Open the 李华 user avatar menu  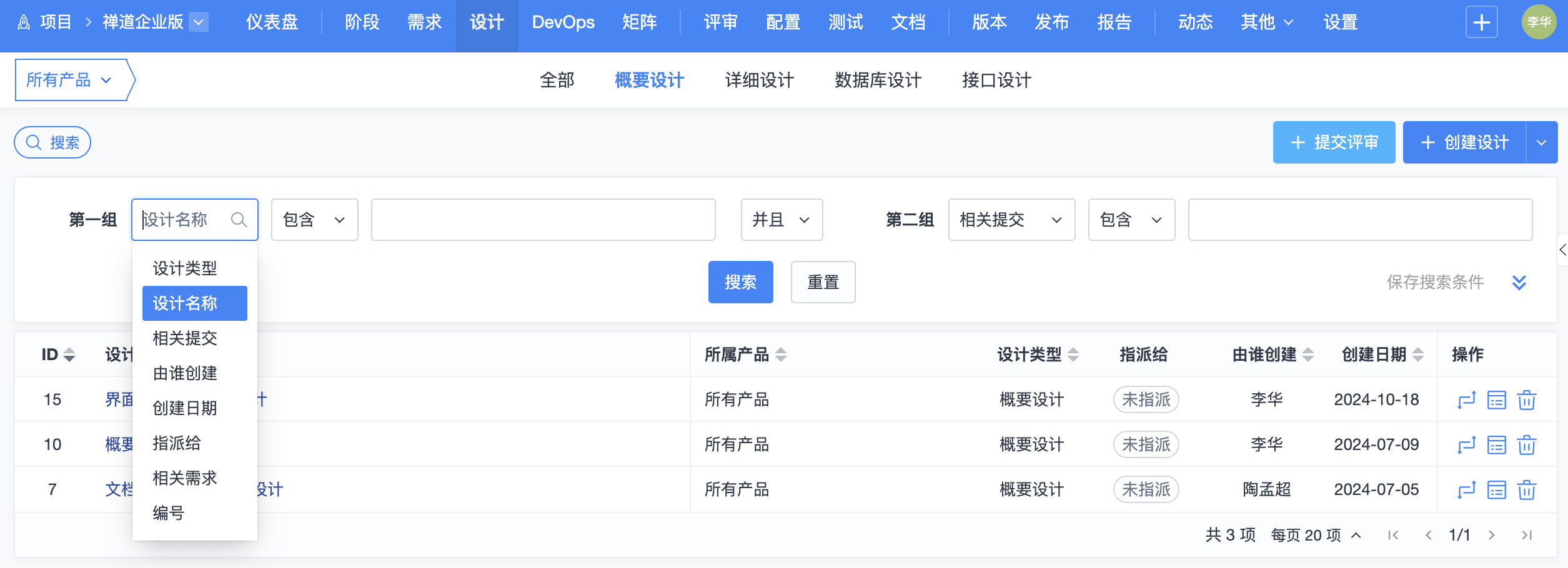[1538, 22]
